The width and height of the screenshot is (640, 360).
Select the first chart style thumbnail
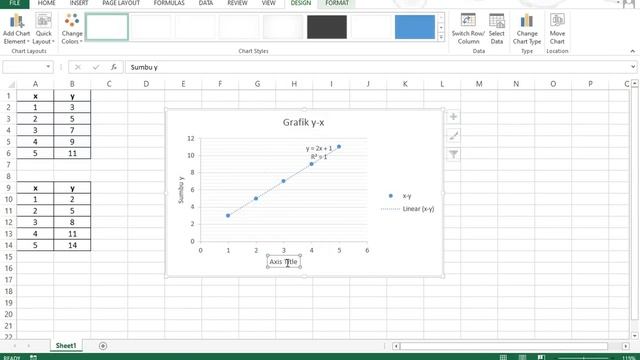(107, 27)
